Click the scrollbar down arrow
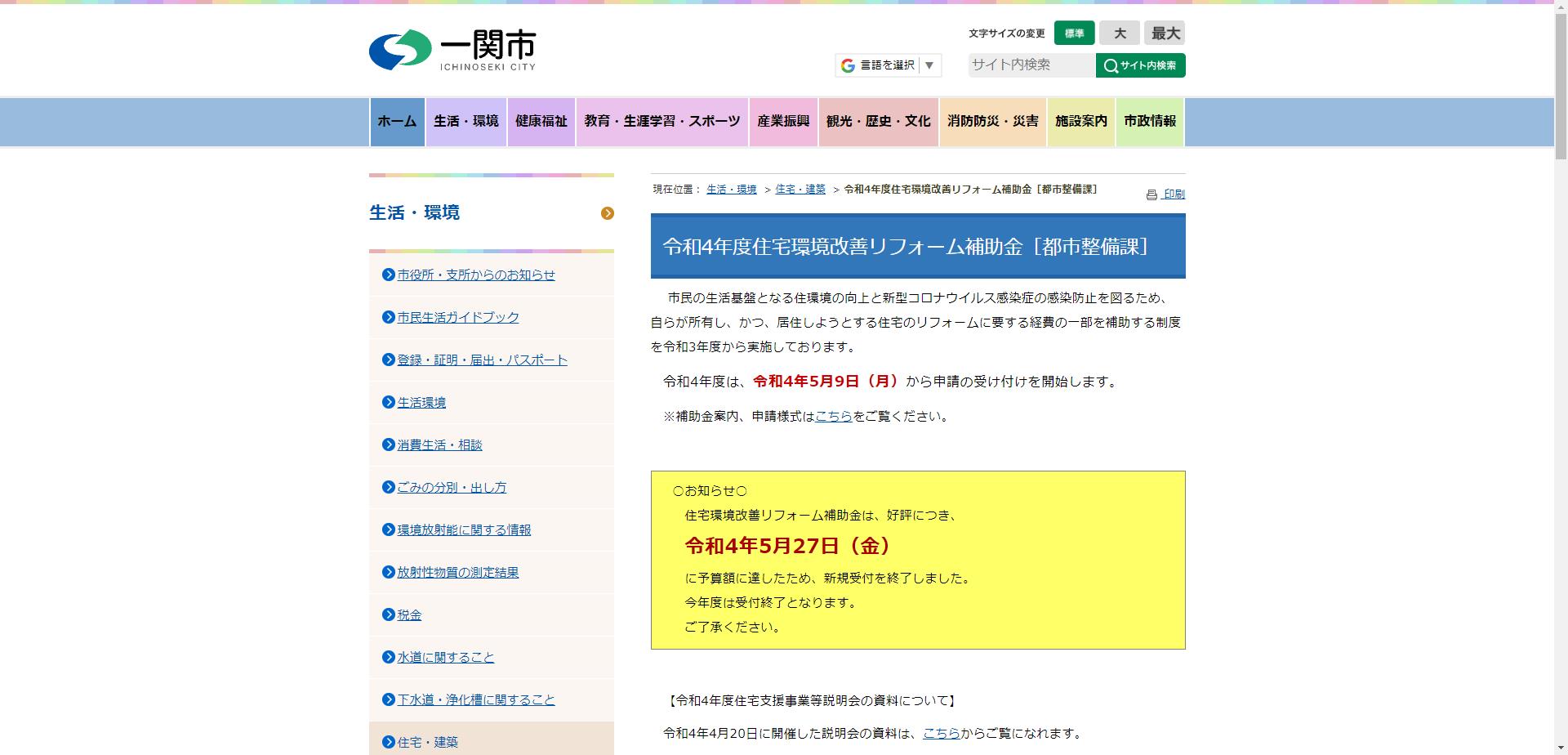 click(1561, 748)
